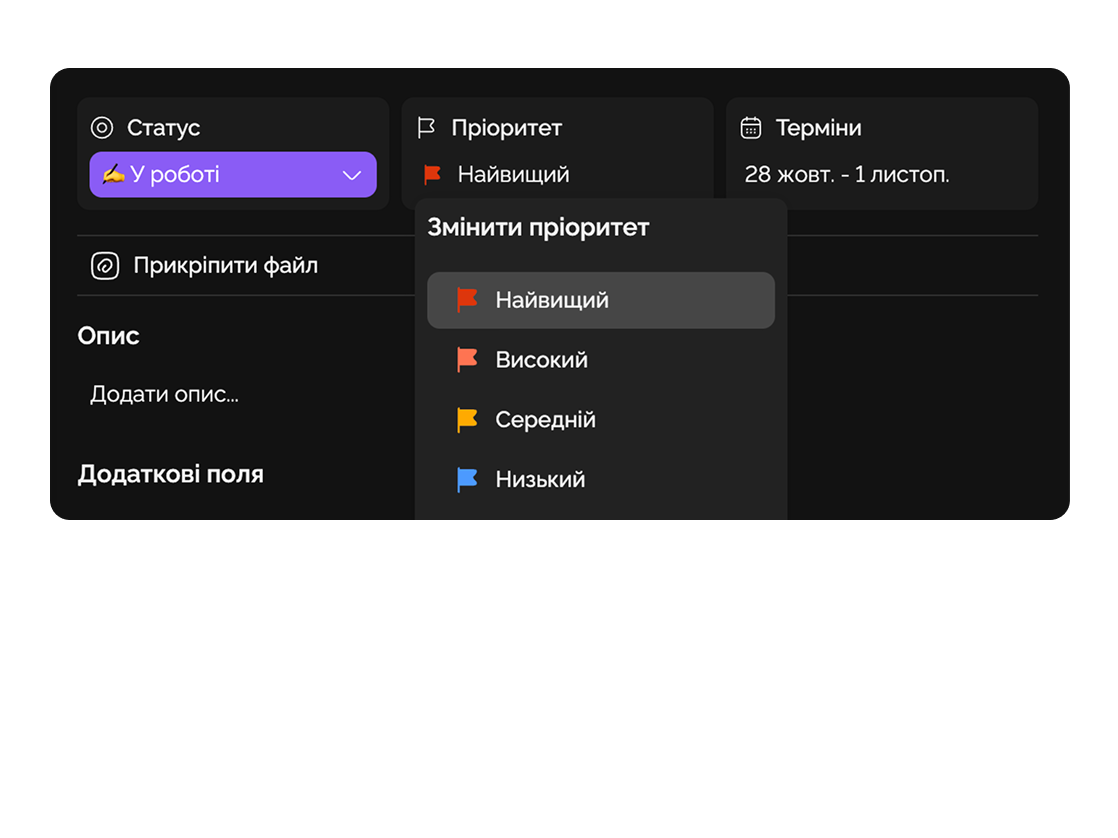Click the Пріоритет flag outline icon
The image size is (1118, 838).
click(x=426, y=128)
